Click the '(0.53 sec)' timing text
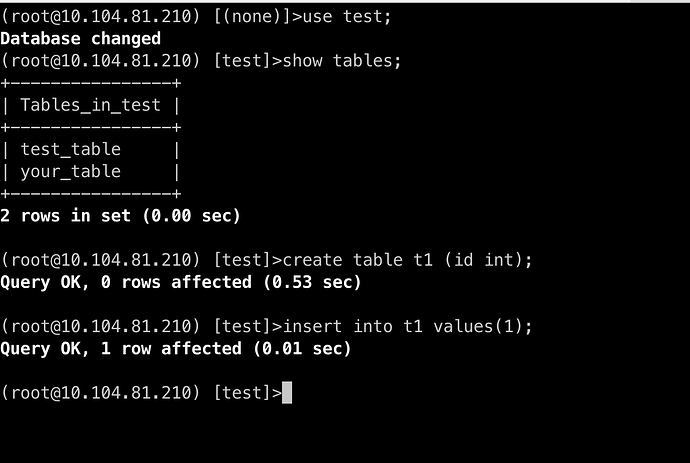 (x=312, y=282)
